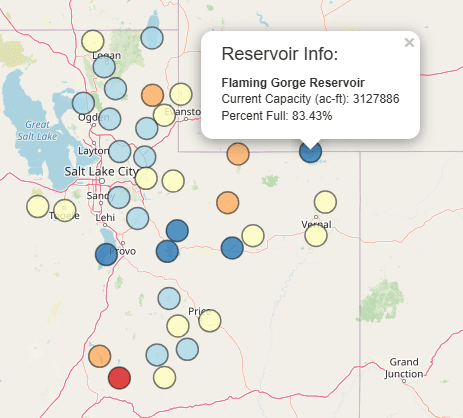This screenshot has height=418, width=463.
Task: Click the light blue marker right of the Ogden label
Action: tap(110, 119)
